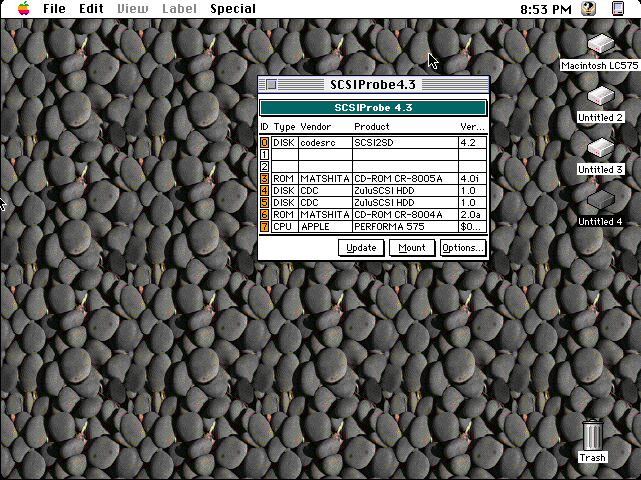The width and height of the screenshot is (641, 480).
Task: Open the Apple menu
Action: [24, 9]
